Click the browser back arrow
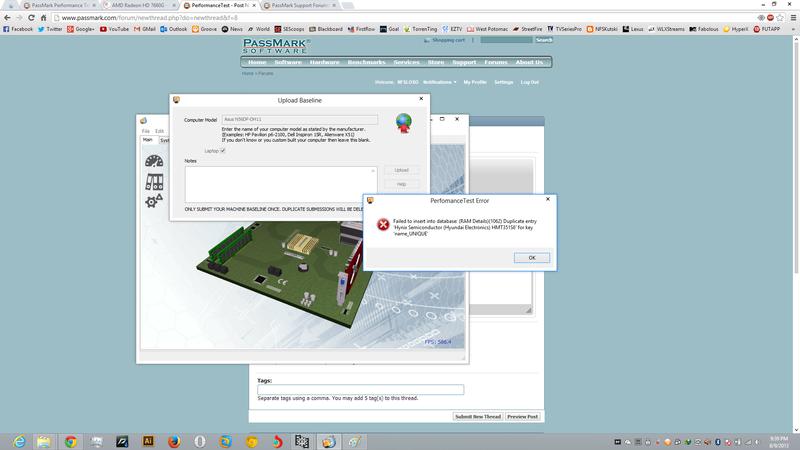Viewport: 800px width, 450px height. 7,18
